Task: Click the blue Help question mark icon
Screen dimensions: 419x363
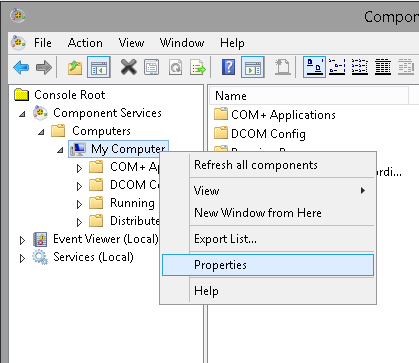Action: (x=228, y=67)
